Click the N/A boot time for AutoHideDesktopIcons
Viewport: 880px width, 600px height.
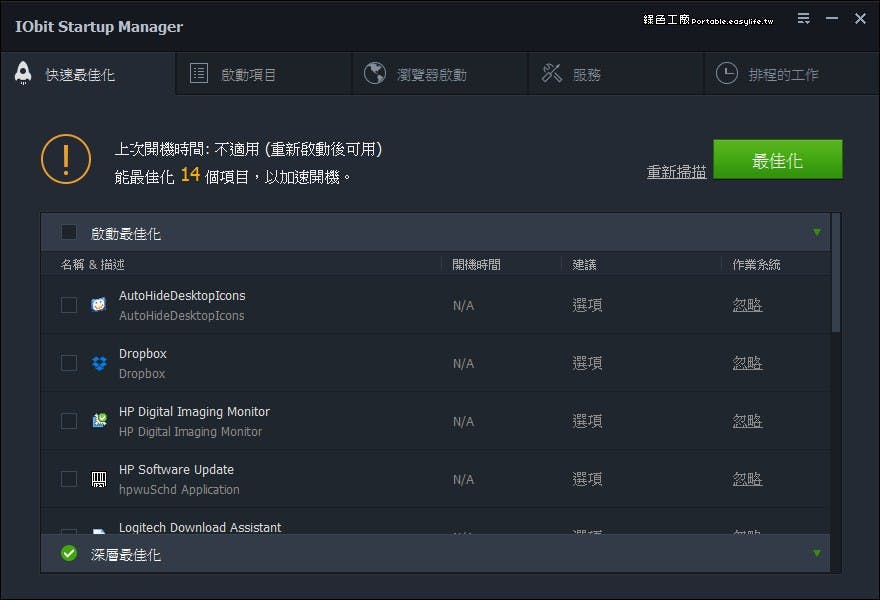click(464, 305)
